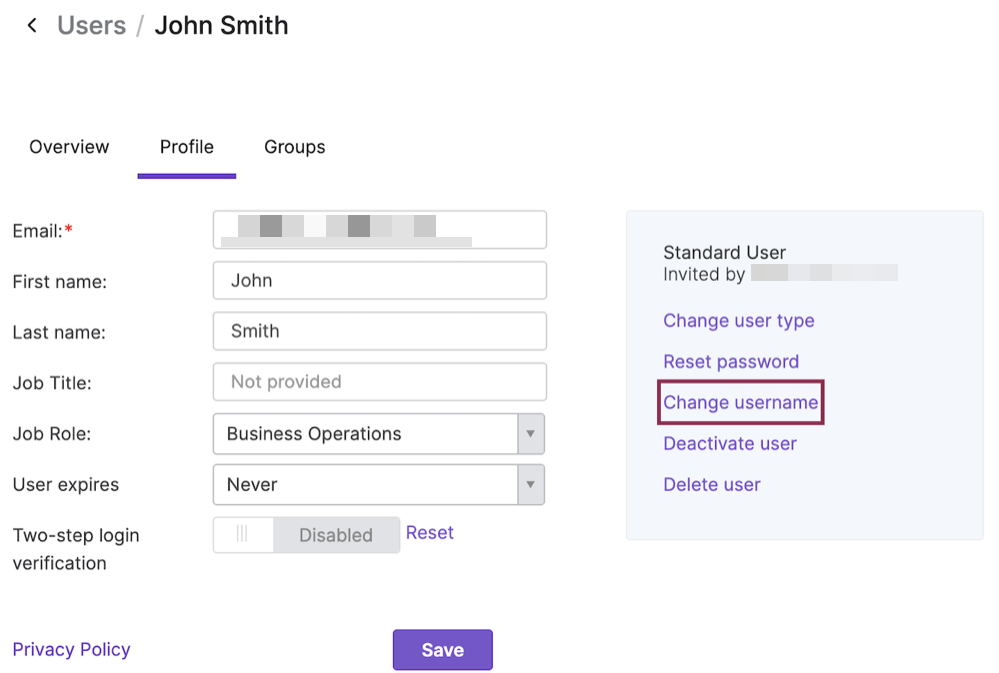Click the highlighted Change username link
Viewport: 999px width, 673px height.
pos(740,402)
